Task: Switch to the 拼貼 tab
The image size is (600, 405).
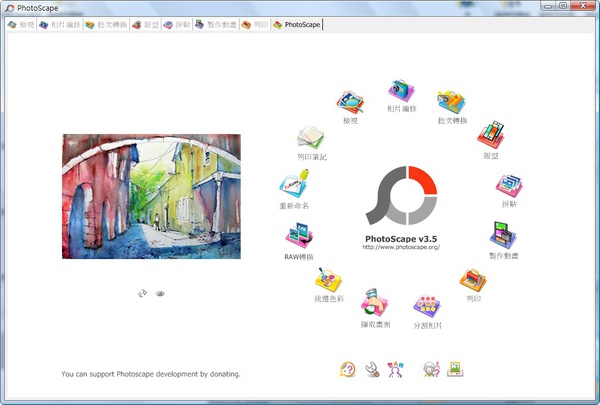Action: pos(177,25)
